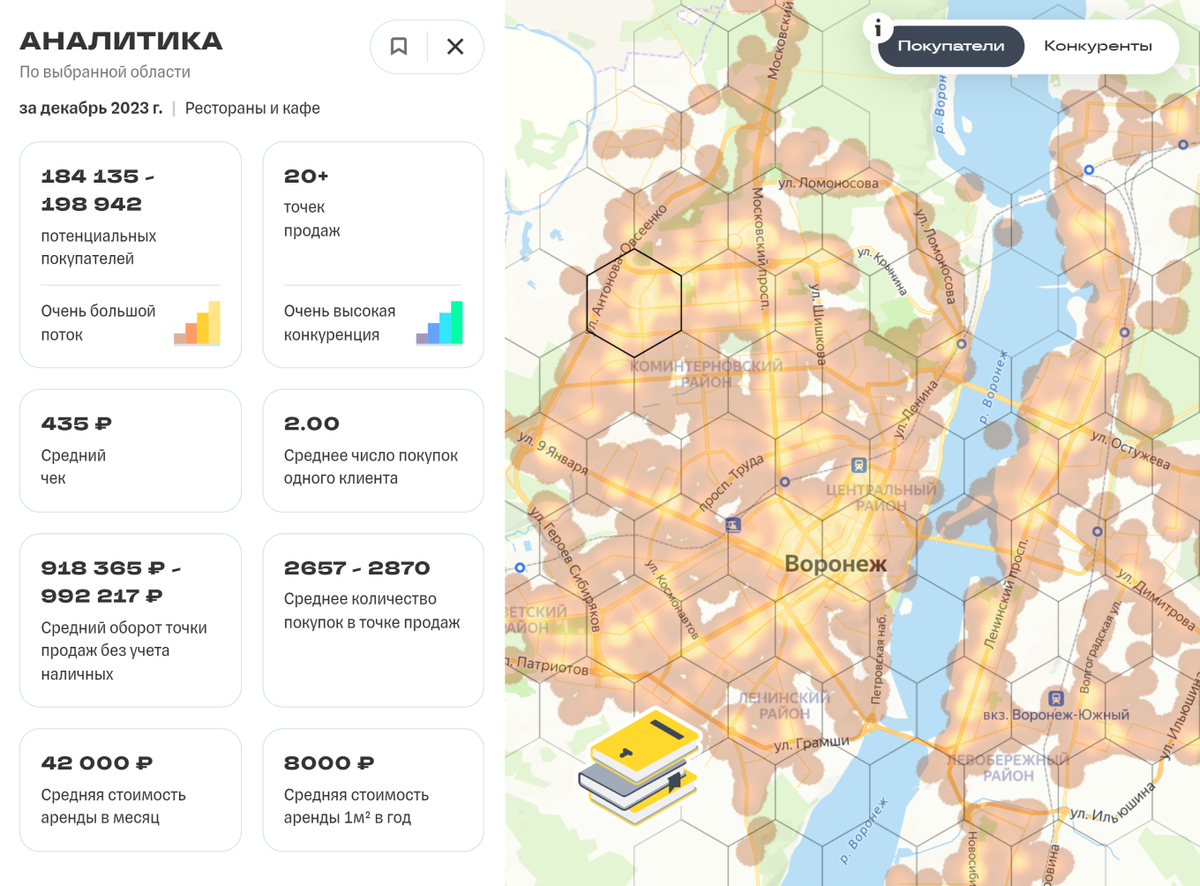Click the ул. Космонавтов street label
The image size is (1200, 886).
pyautogui.click(x=671, y=599)
